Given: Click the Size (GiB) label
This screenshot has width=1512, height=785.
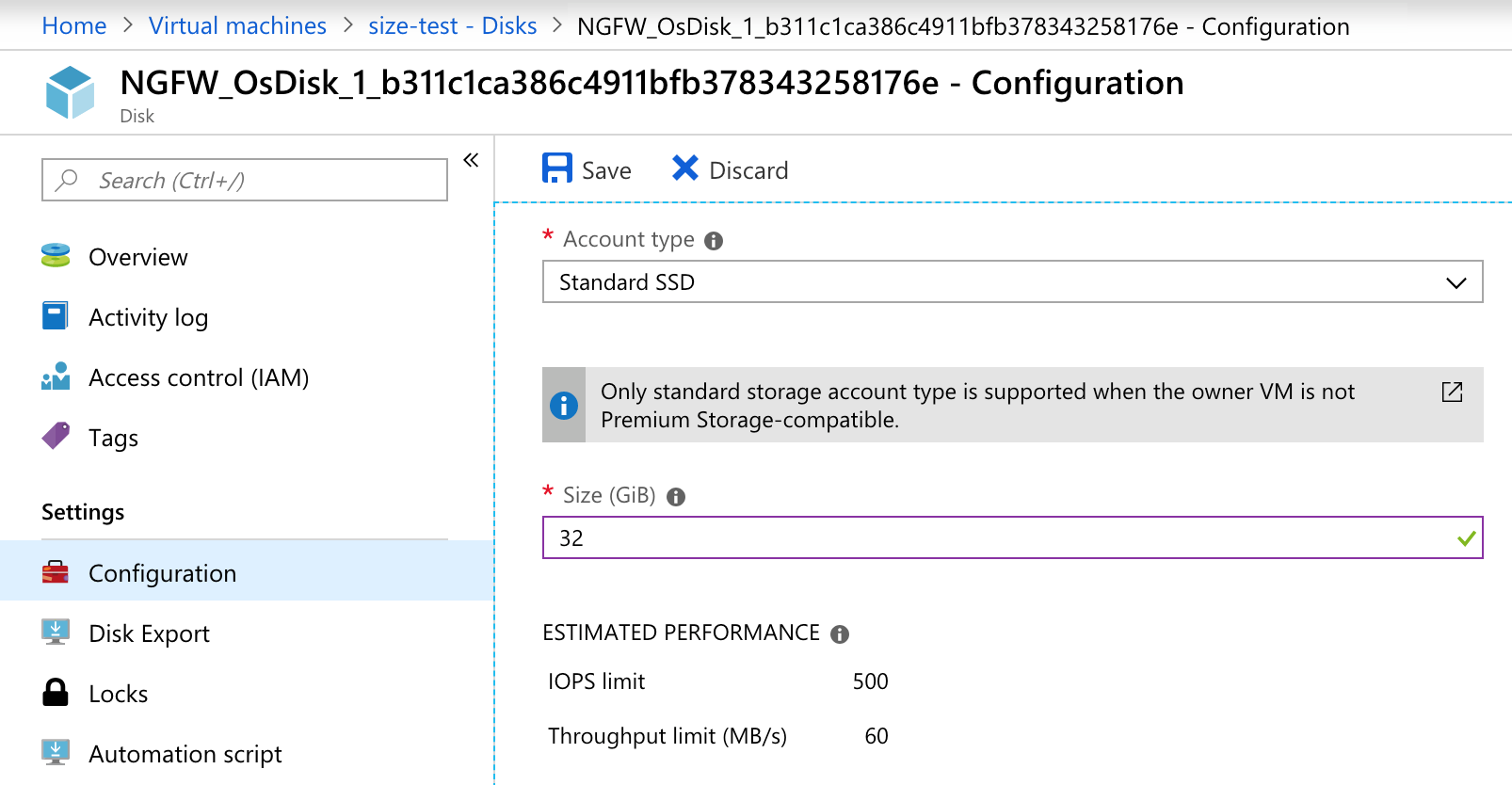Looking at the screenshot, I should pyautogui.click(x=609, y=495).
